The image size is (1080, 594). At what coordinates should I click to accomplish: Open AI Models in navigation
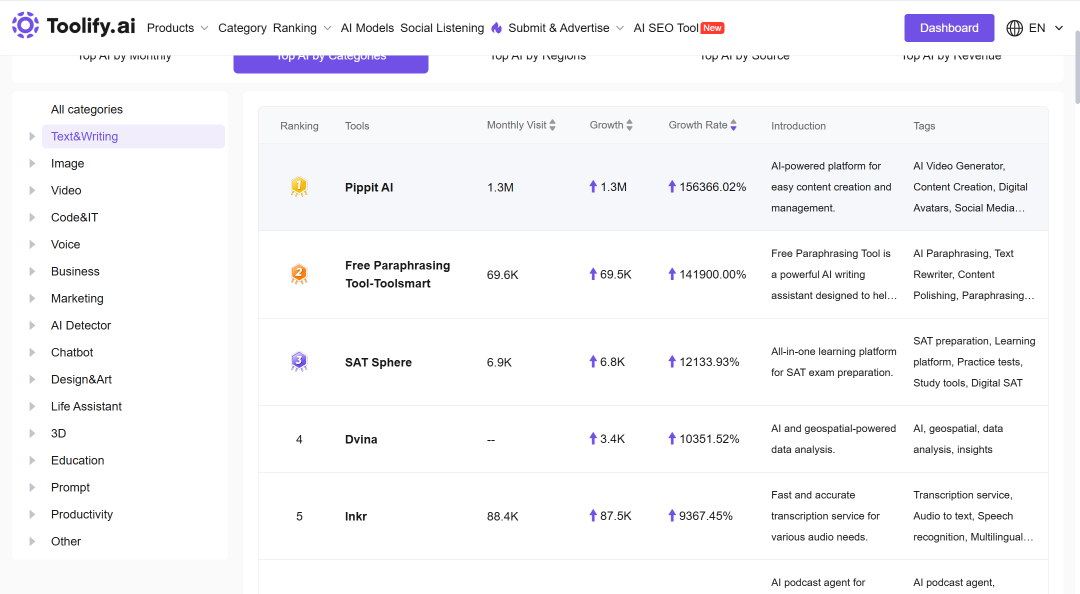(x=367, y=28)
